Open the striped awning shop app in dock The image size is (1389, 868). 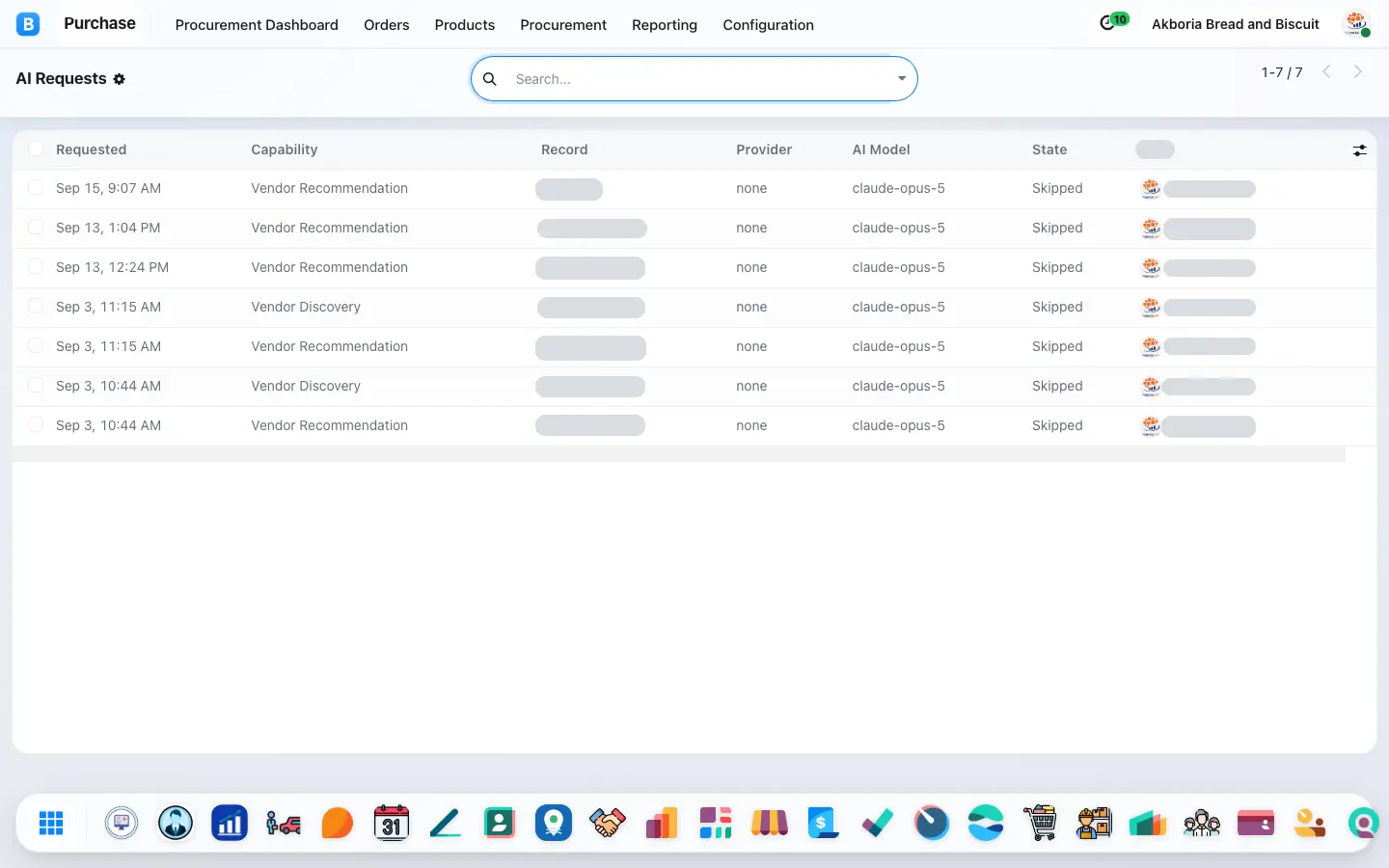770,823
